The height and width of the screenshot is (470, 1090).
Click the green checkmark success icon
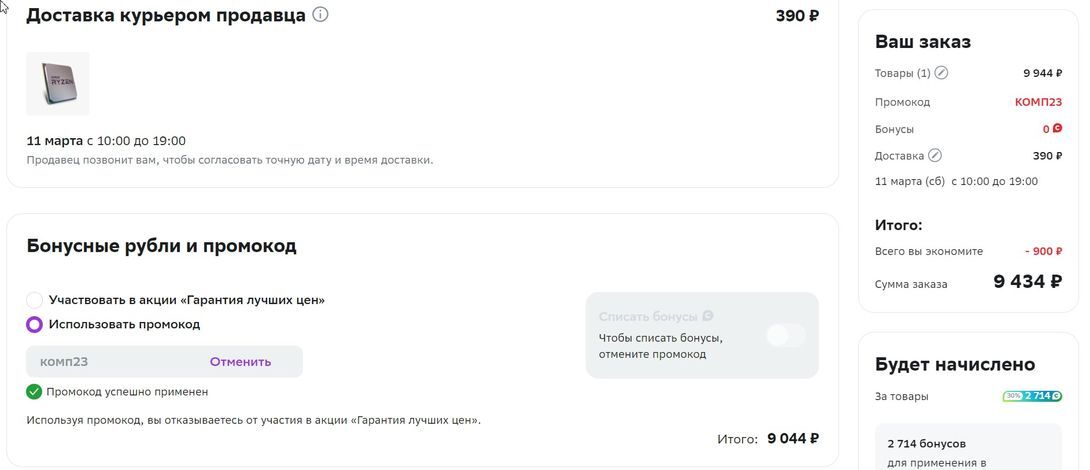(x=34, y=392)
